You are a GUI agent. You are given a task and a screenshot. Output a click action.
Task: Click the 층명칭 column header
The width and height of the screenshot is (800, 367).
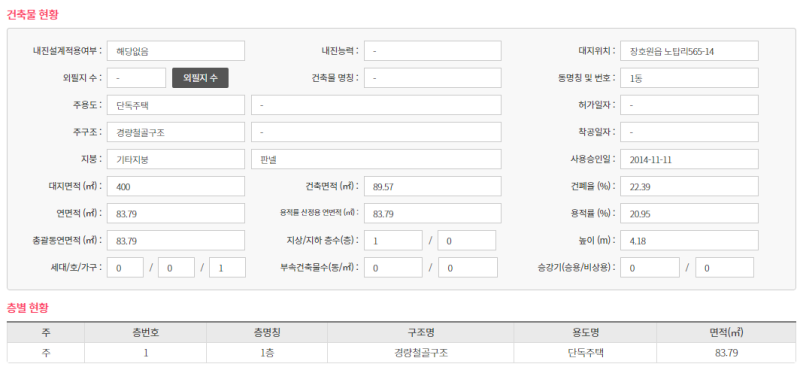coord(267,333)
